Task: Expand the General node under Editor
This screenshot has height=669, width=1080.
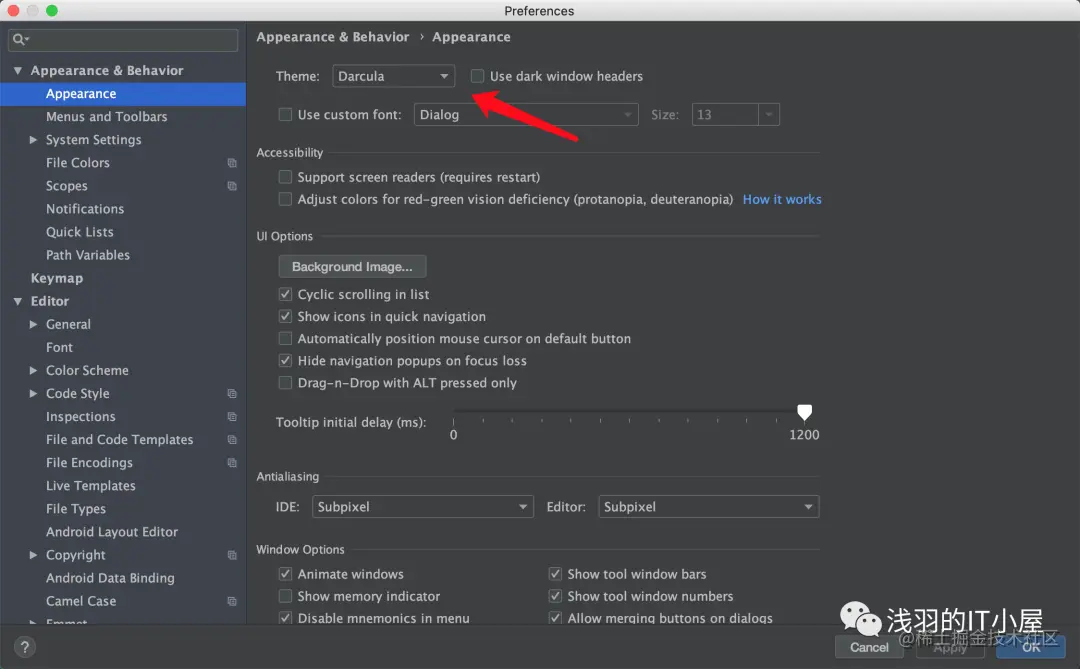Action: tap(33, 325)
